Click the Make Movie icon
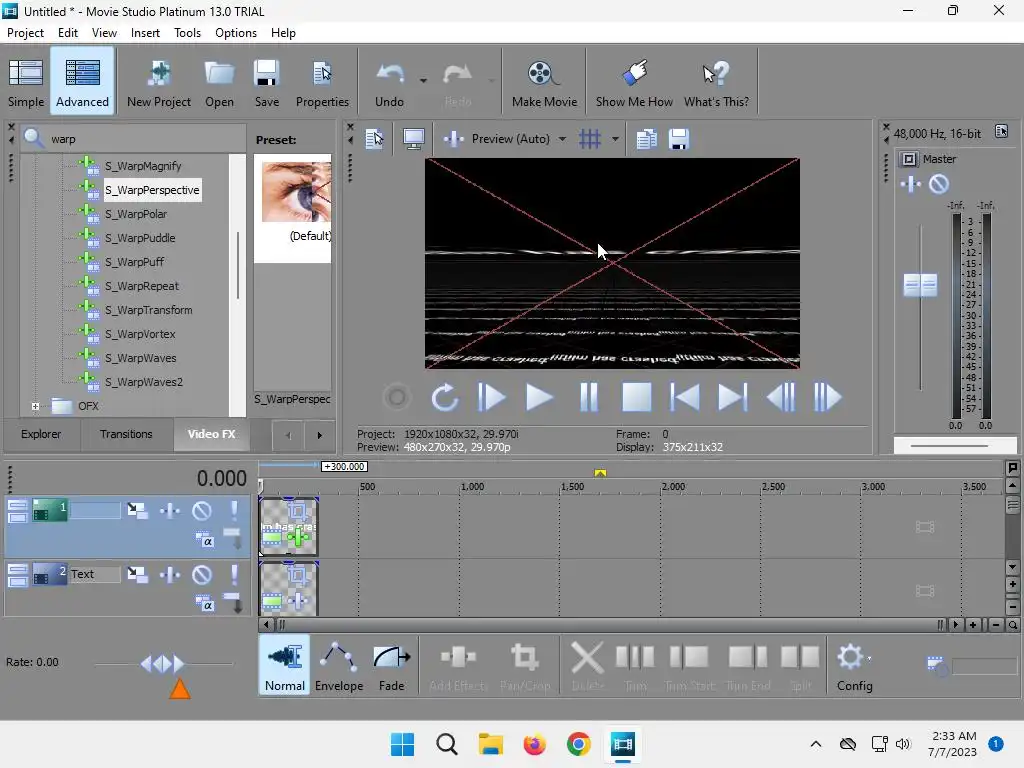This screenshot has width=1024, height=768. 544,81
